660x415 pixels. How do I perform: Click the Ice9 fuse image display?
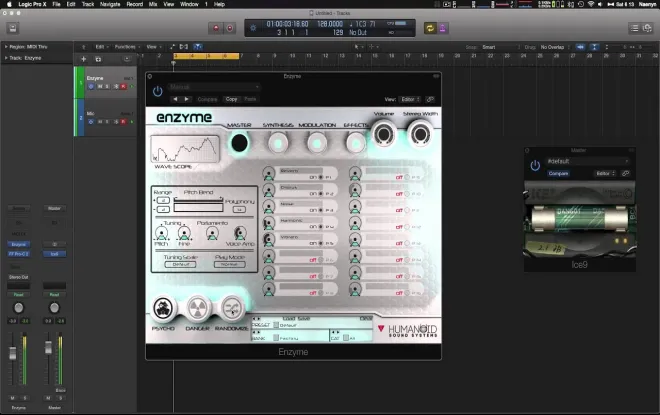tap(580, 218)
